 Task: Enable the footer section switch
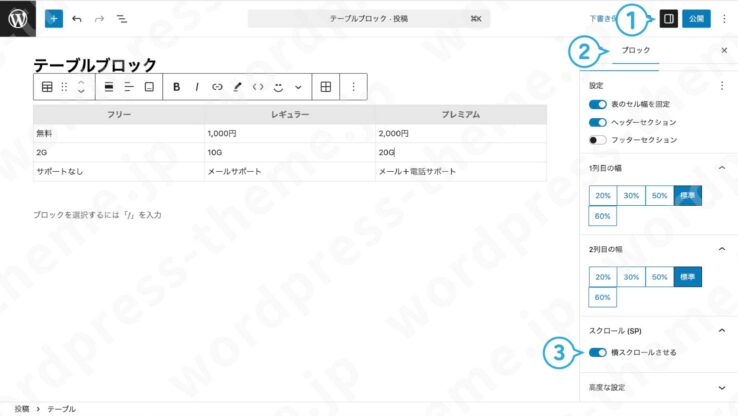pyautogui.click(x=598, y=140)
